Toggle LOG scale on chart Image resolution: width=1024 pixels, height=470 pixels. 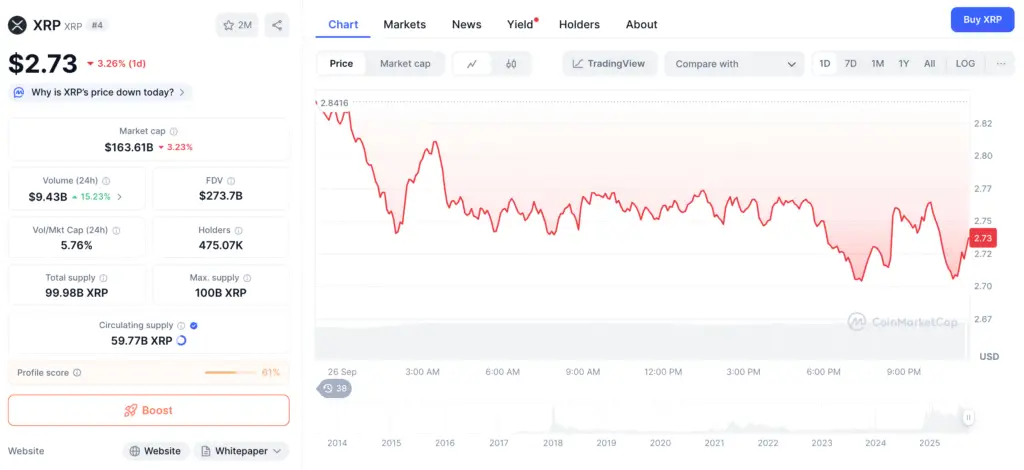click(x=965, y=63)
